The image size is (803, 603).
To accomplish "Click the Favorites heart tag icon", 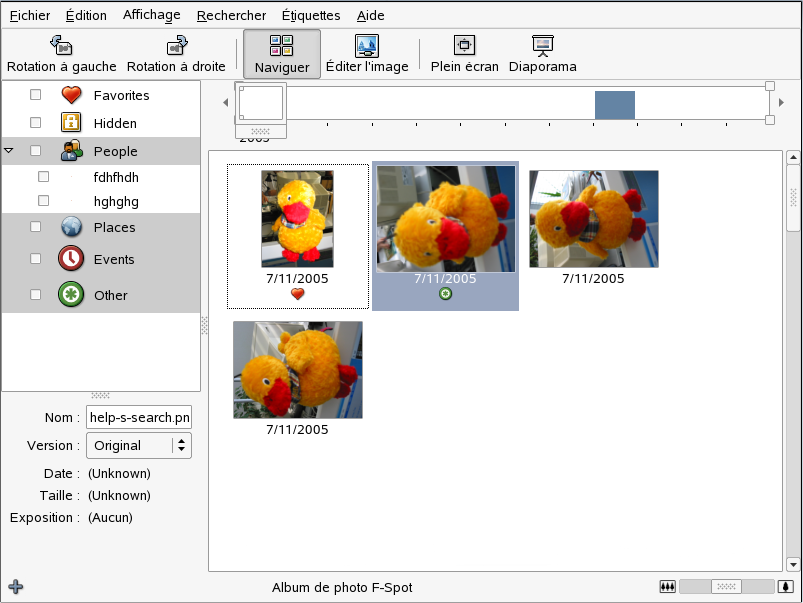I will [71, 95].
